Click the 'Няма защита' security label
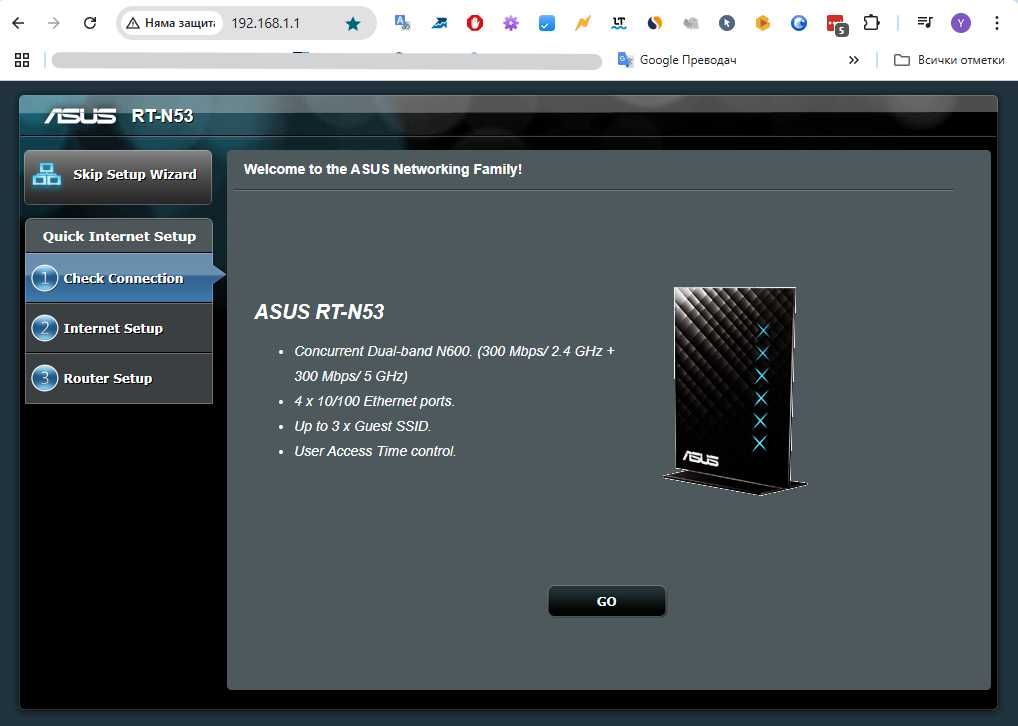This screenshot has width=1018, height=726. [x=180, y=23]
